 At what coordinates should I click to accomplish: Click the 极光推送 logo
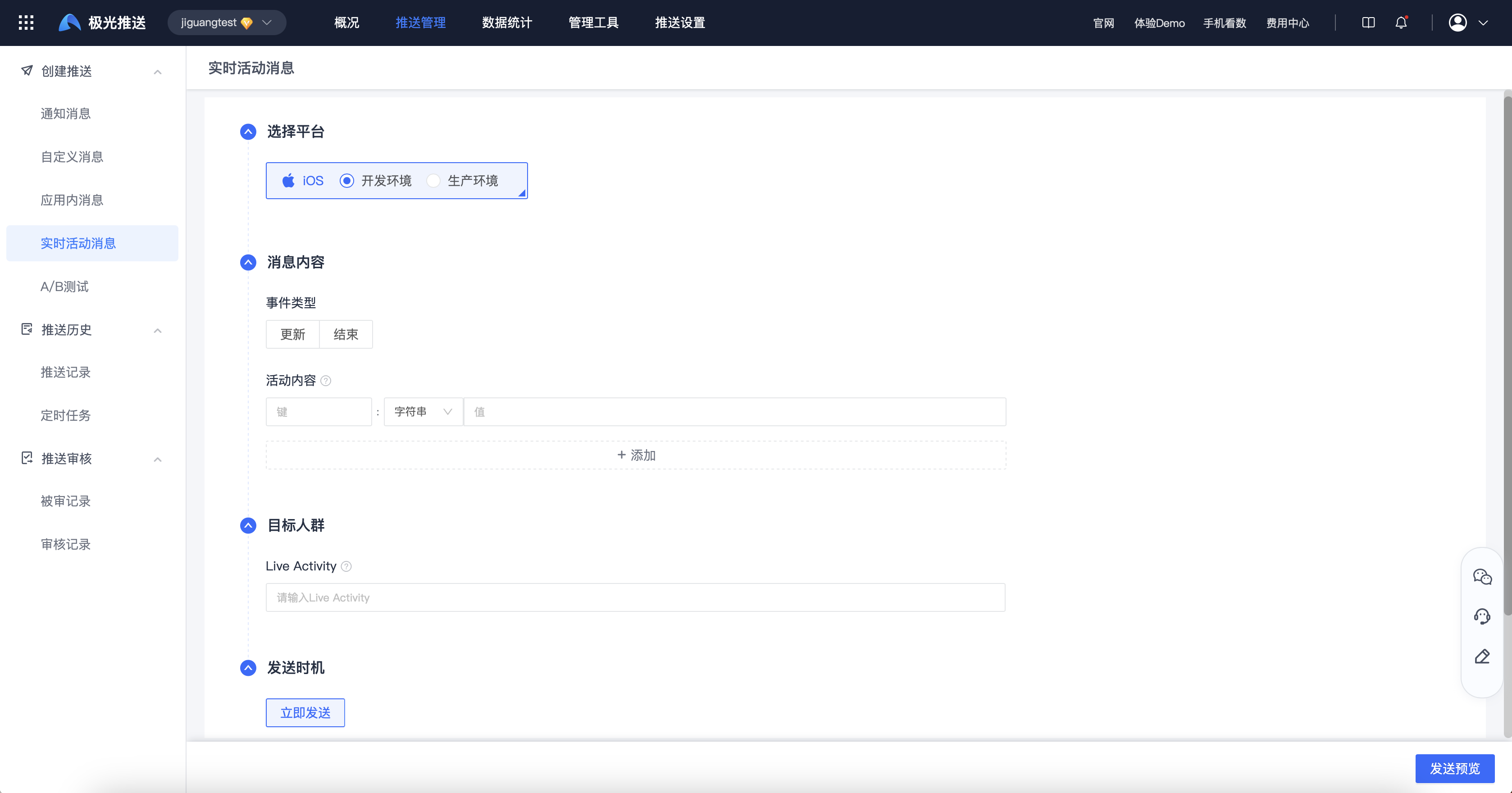coord(102,23)
